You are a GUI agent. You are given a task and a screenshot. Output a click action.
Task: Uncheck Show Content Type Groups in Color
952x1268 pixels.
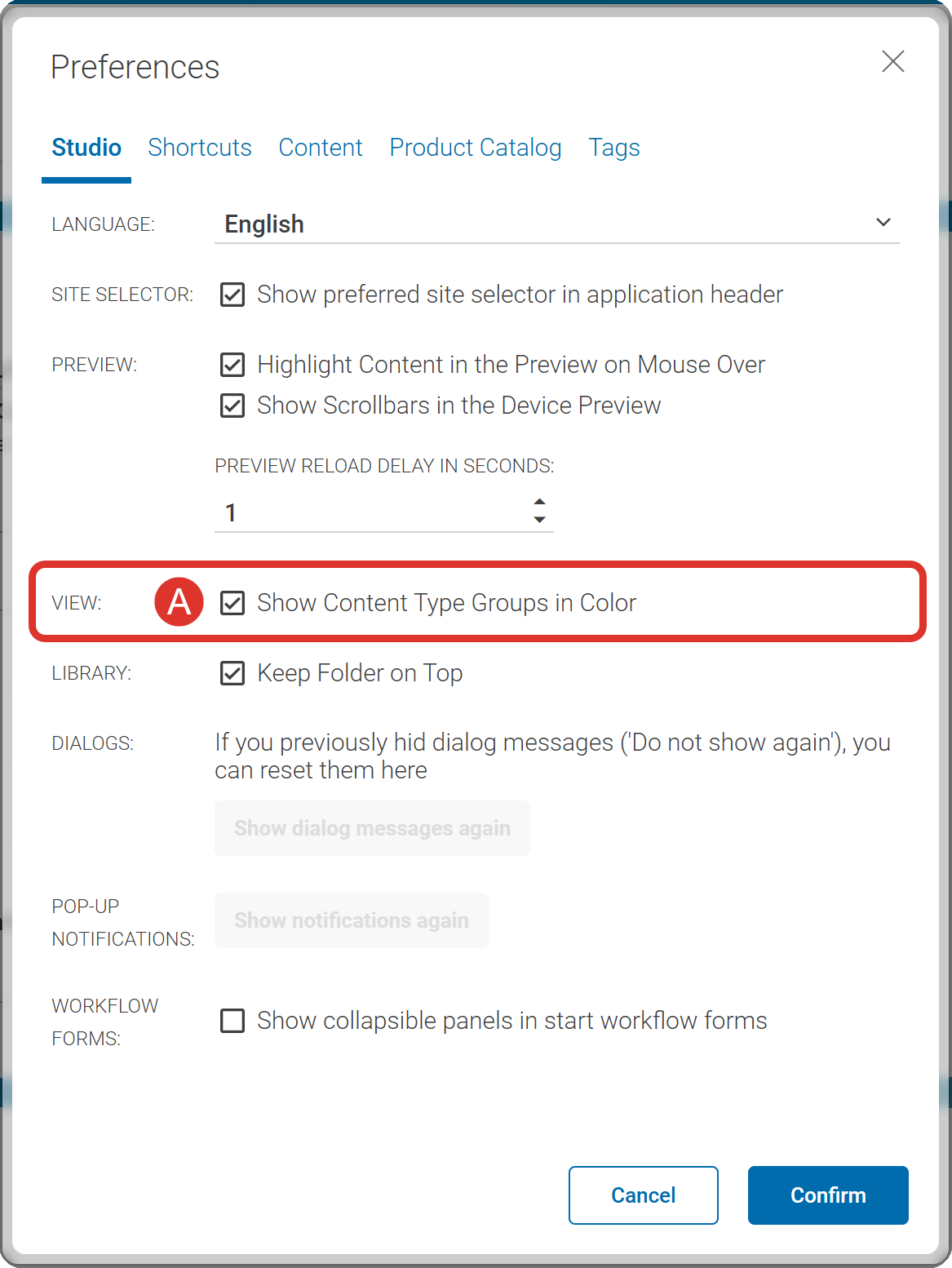click(x=232, y=603)
